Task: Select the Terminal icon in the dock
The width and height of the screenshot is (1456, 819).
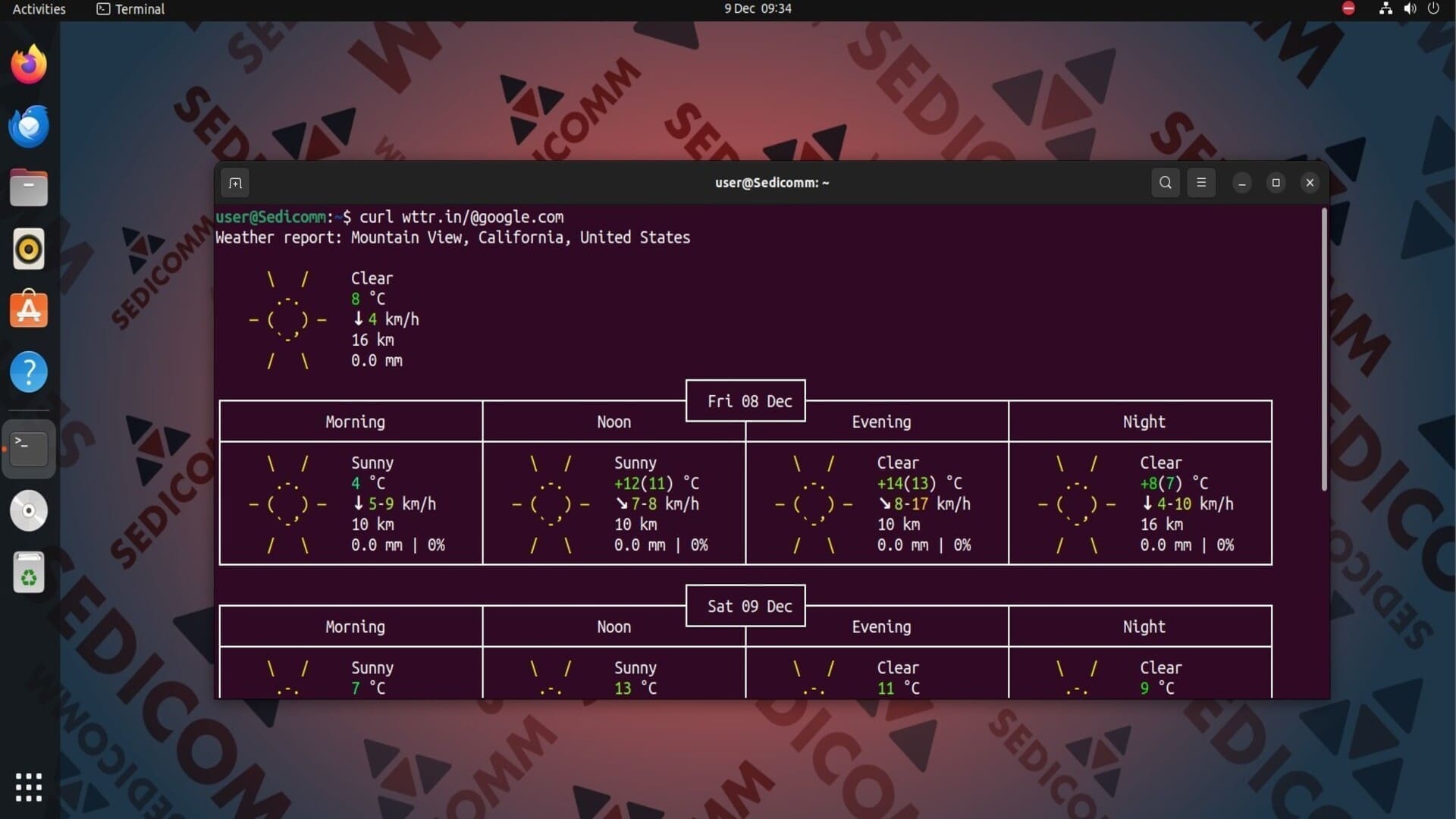Action: point(29,449)
